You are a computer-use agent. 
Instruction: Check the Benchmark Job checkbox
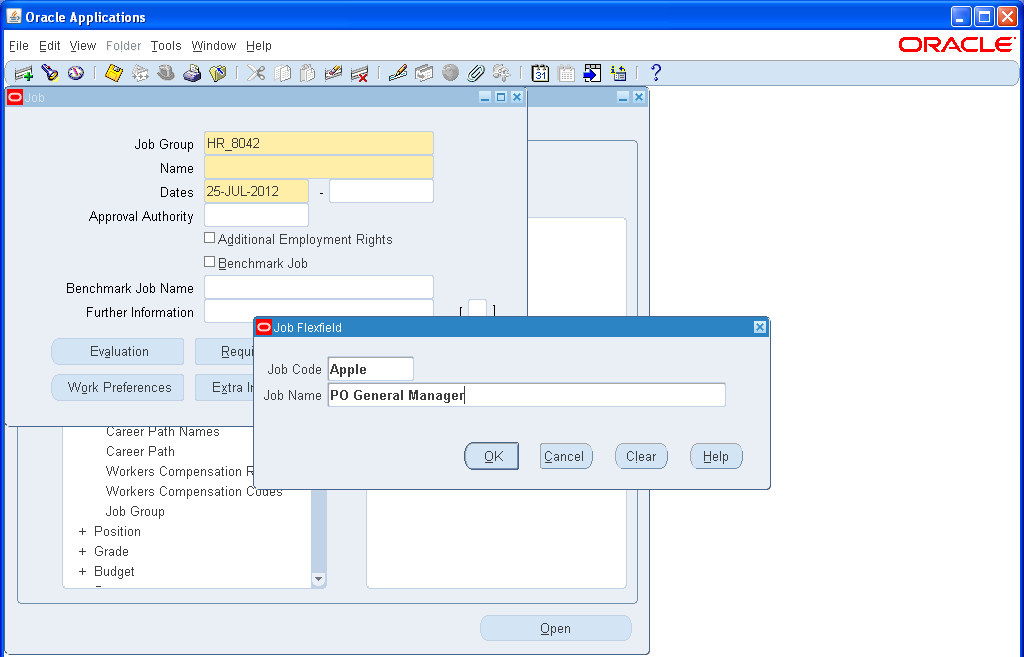(x=209, y=262)
